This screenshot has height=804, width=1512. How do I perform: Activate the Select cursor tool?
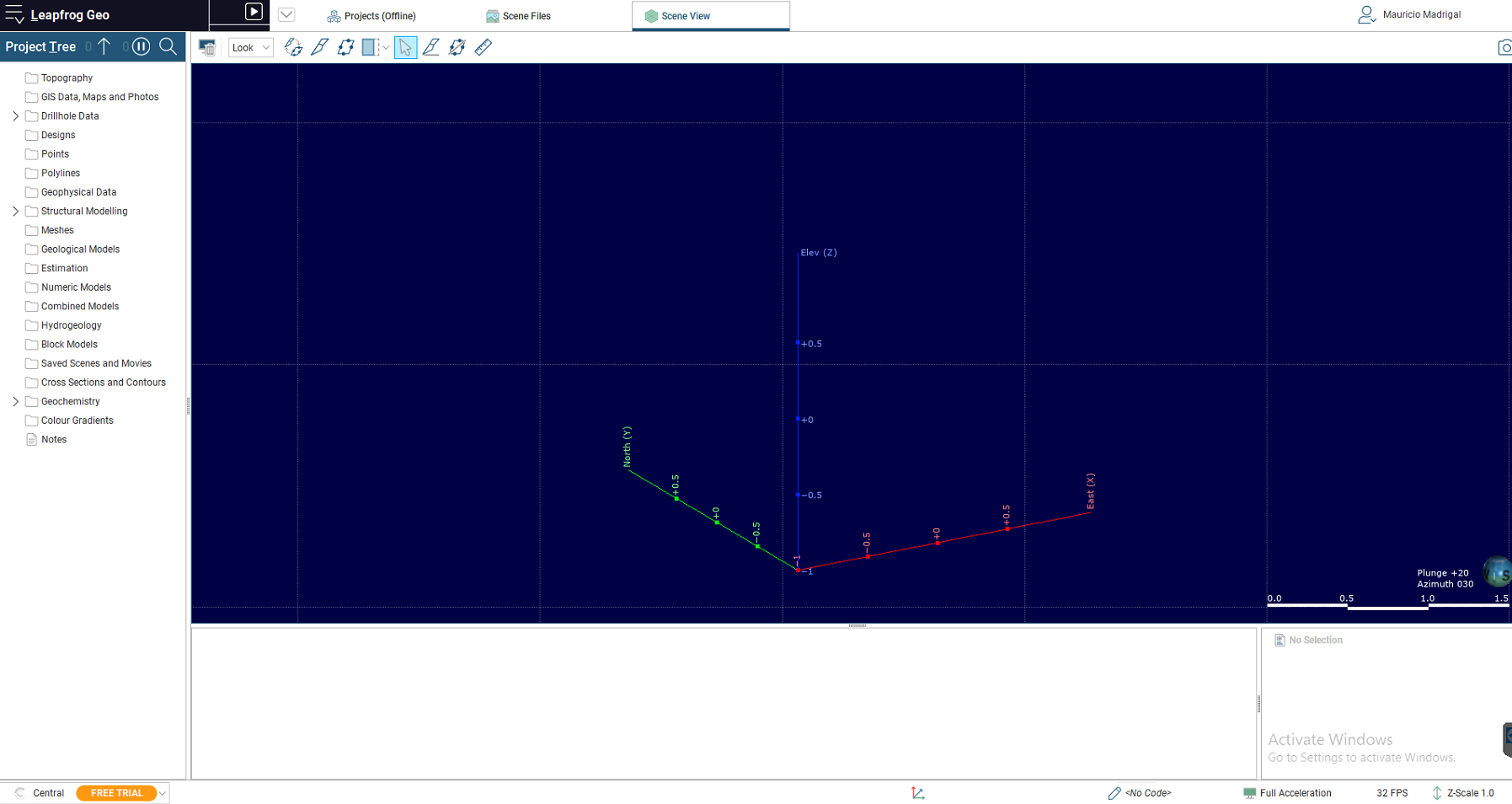(x=405, y=47)
